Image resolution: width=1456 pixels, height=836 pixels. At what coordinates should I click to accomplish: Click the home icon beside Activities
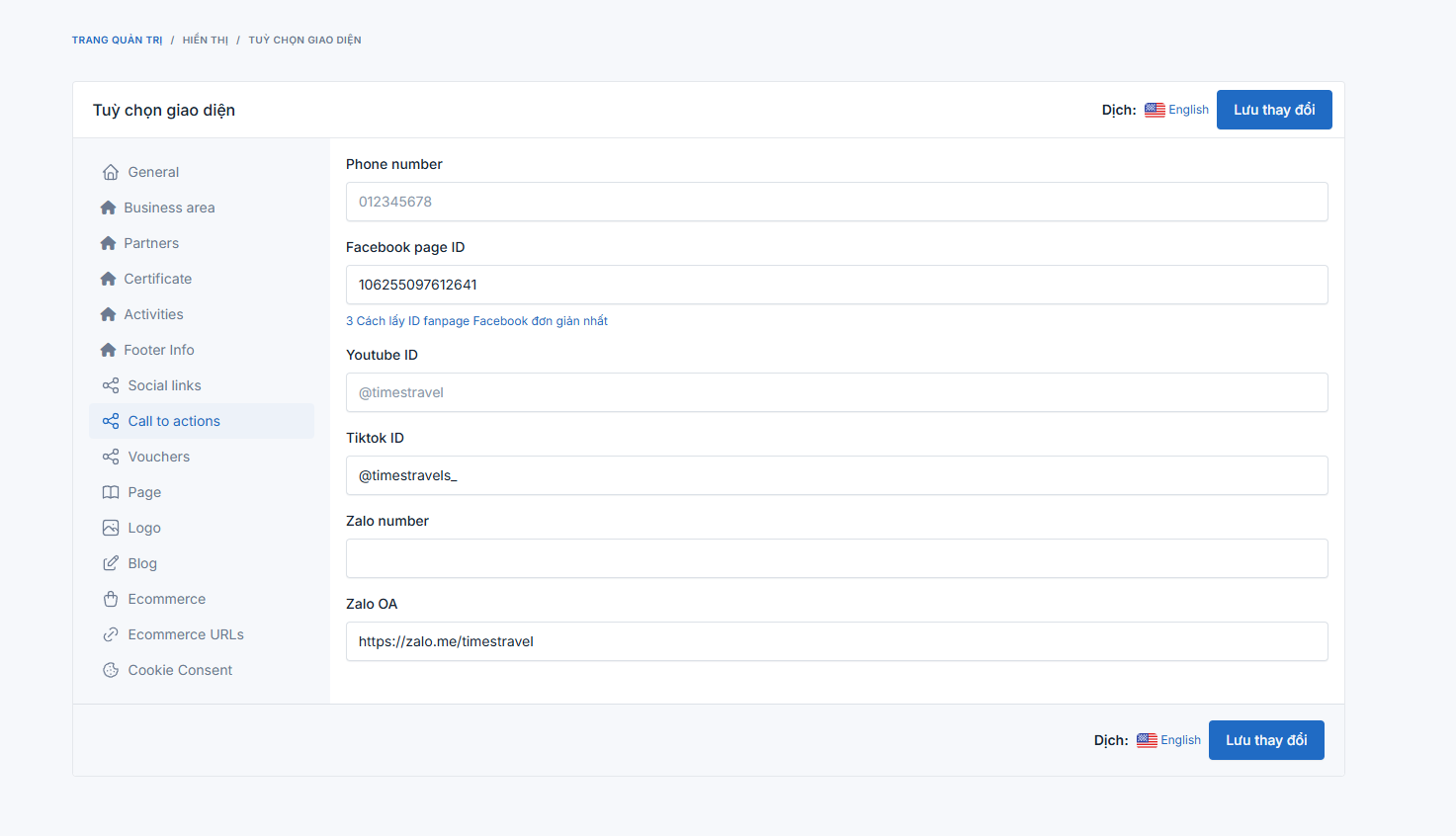click(x=109, y=314)
